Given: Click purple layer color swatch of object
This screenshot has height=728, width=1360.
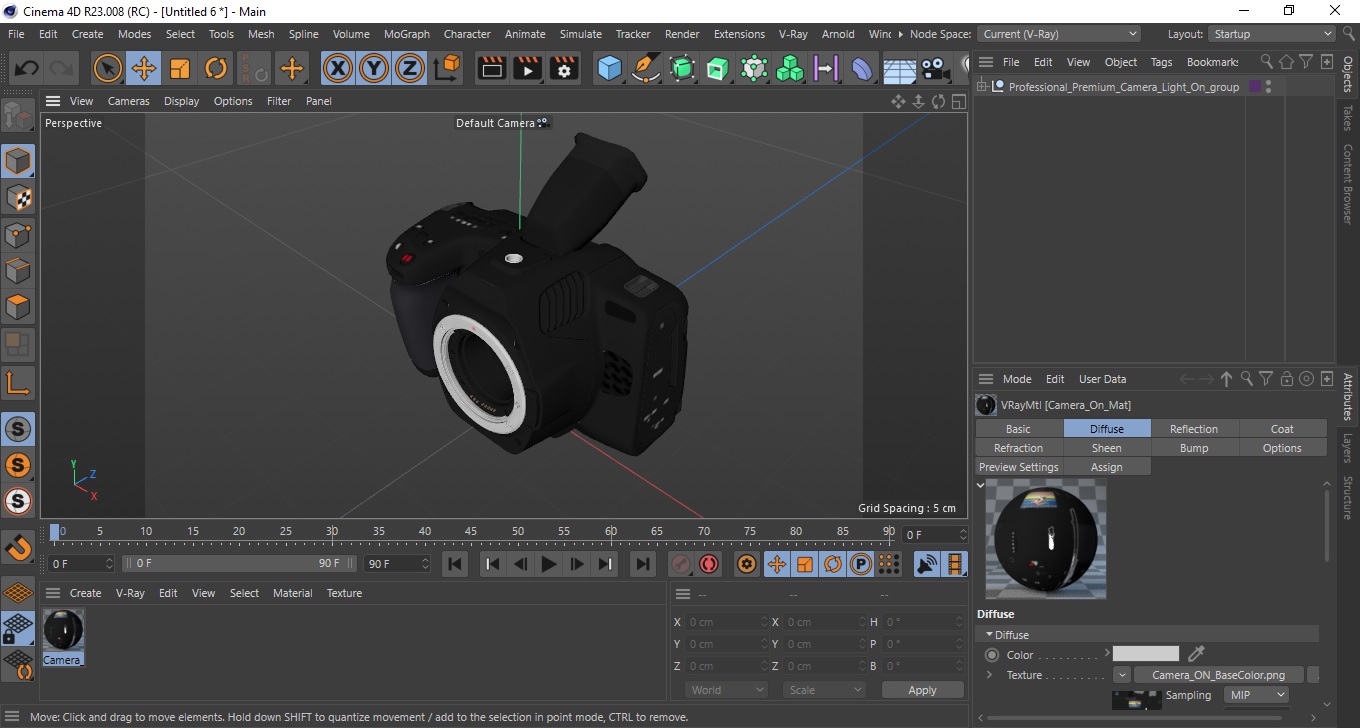Looking at the screenshot, I should tap(1255, 87).
